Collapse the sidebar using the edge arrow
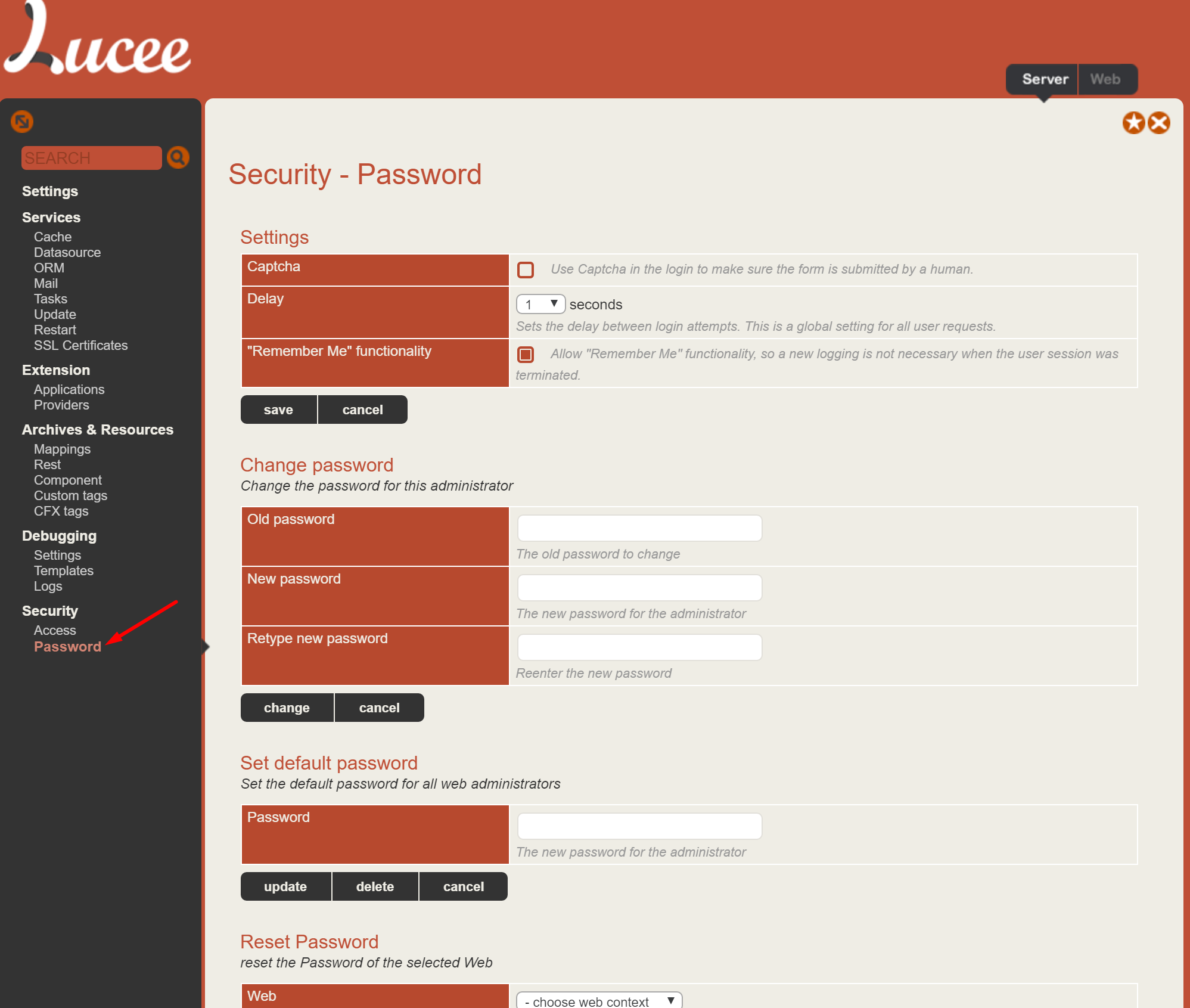Screen dimensions: 1190x1008 point(206,646)
